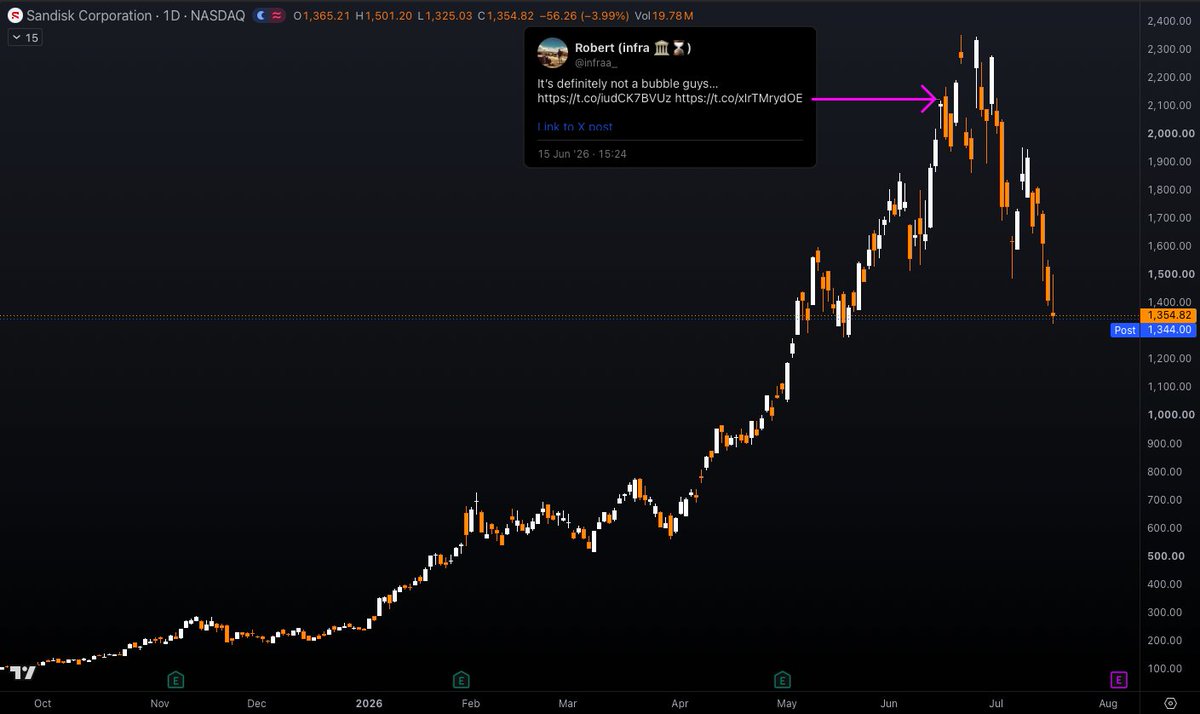Click the low value 1,325.03

tap(447, 16)
